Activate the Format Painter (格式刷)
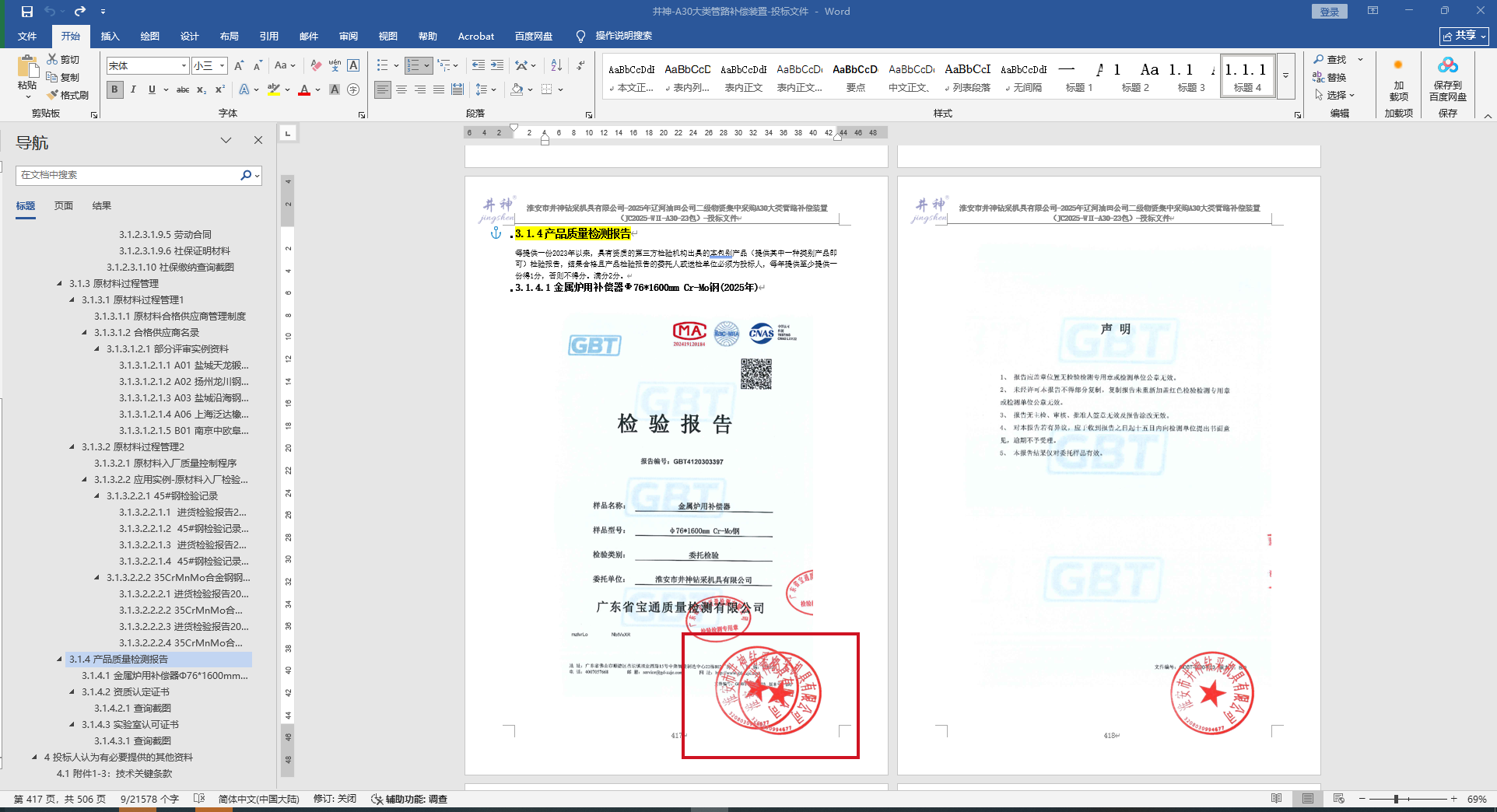 coord(67,95)
